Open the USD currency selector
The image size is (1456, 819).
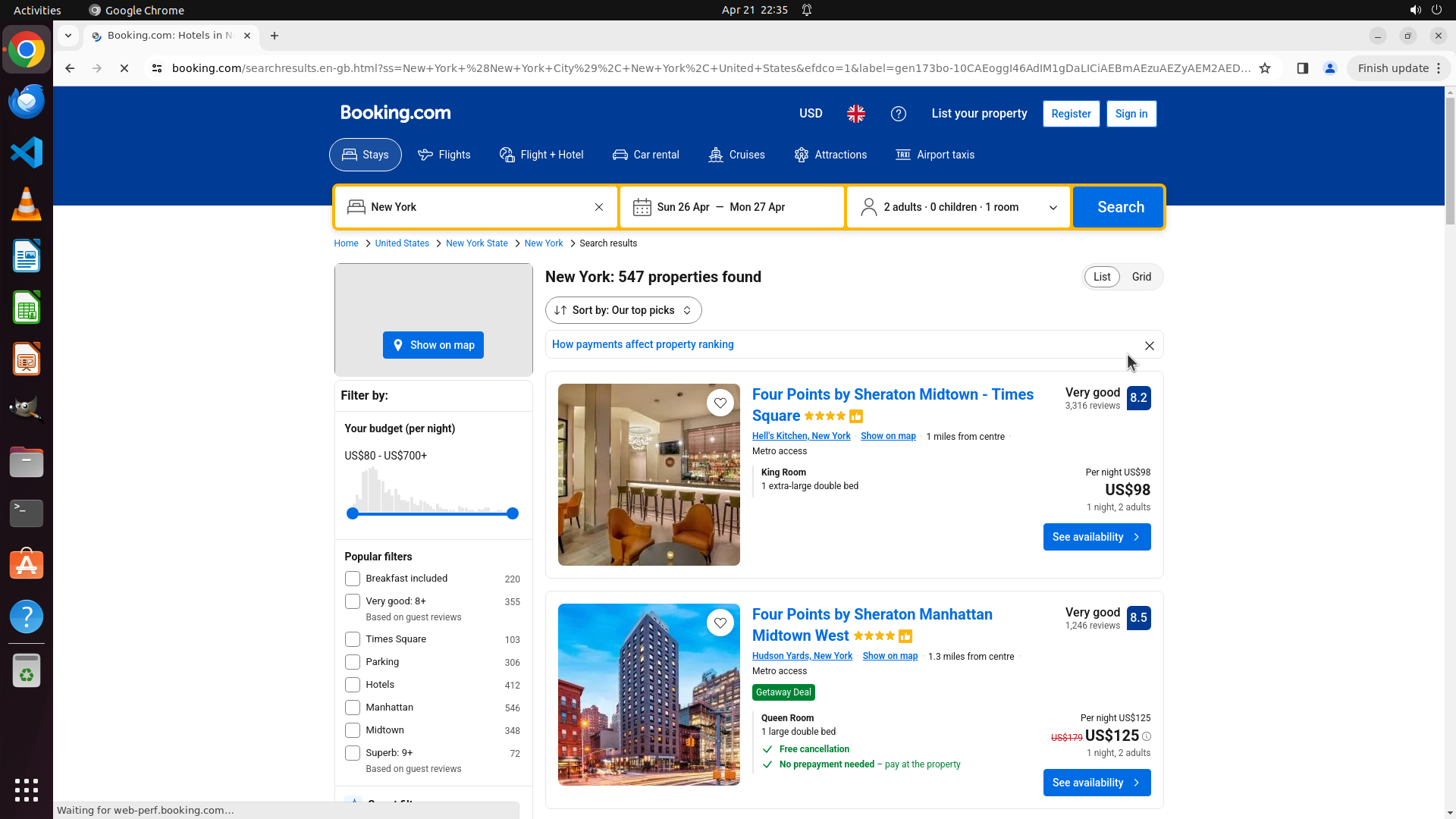click(810, 114)
